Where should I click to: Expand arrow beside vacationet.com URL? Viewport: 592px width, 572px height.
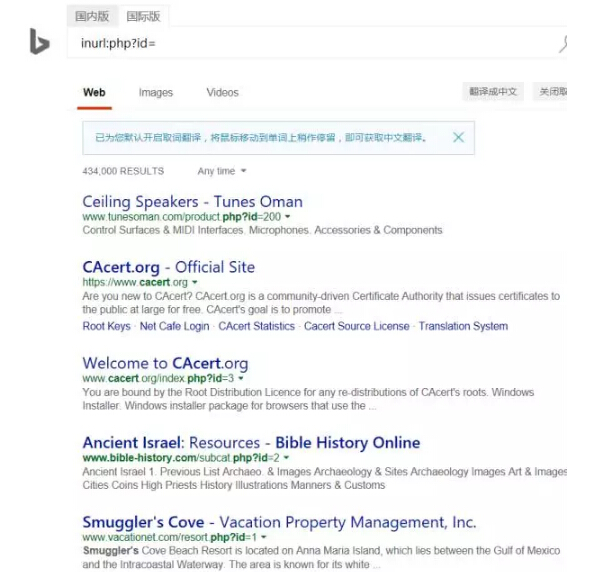pos(264,537)
